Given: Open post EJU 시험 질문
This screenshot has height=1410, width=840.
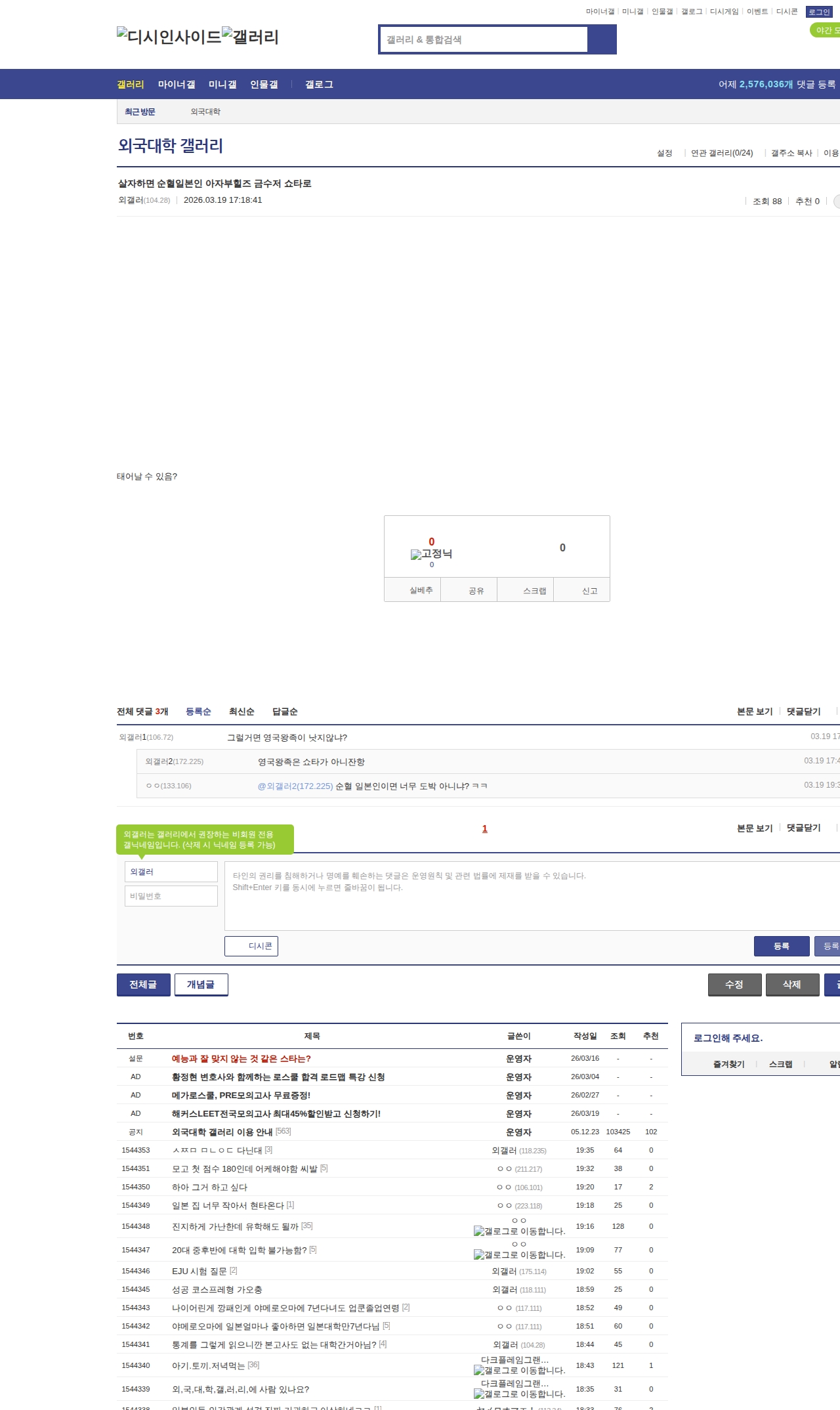Looking at the screenshot, I should pos(199,1271).
